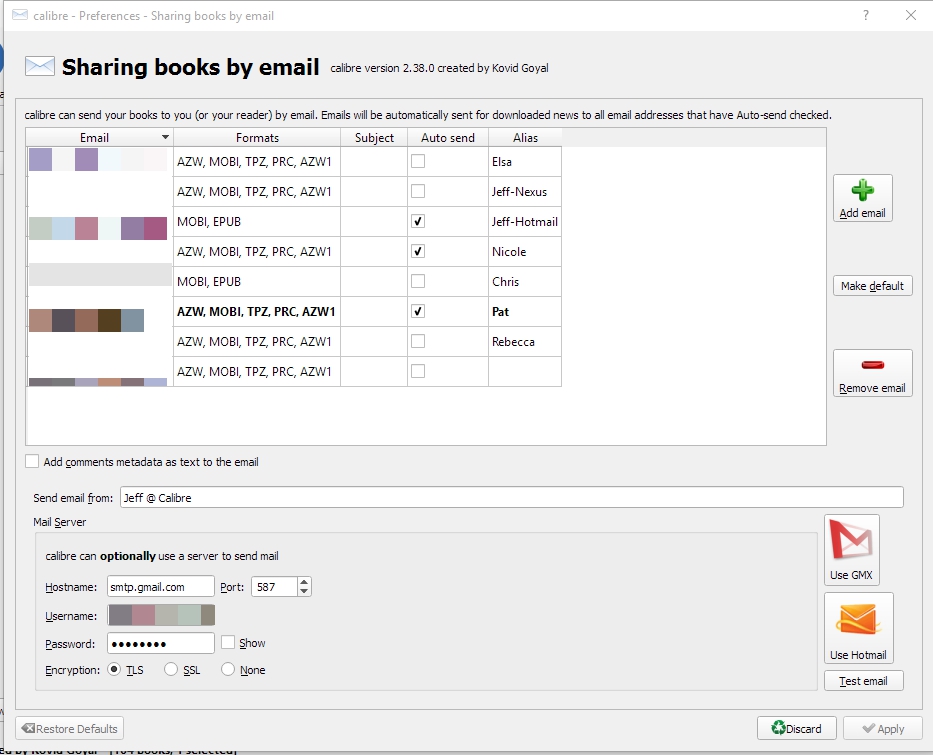The image size is (933, 755).
Task: Click the Apply button
Action: coord(883,728)
